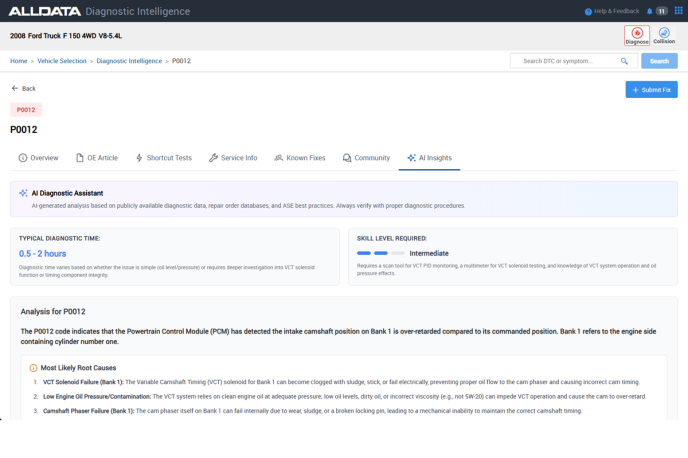688x458 pixels.
Task: Open Diagnostic Intelligence breadcrumb link
Action: (x=129, y=61)
